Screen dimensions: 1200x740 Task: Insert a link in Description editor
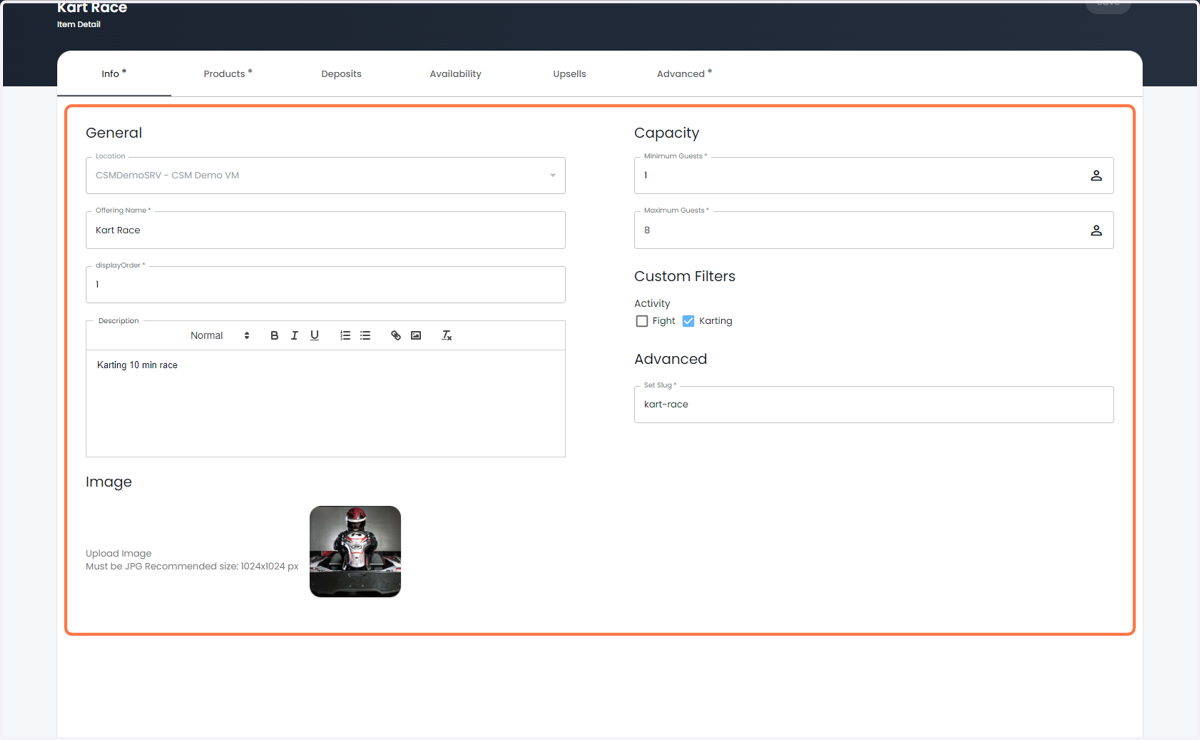point(396,336)
